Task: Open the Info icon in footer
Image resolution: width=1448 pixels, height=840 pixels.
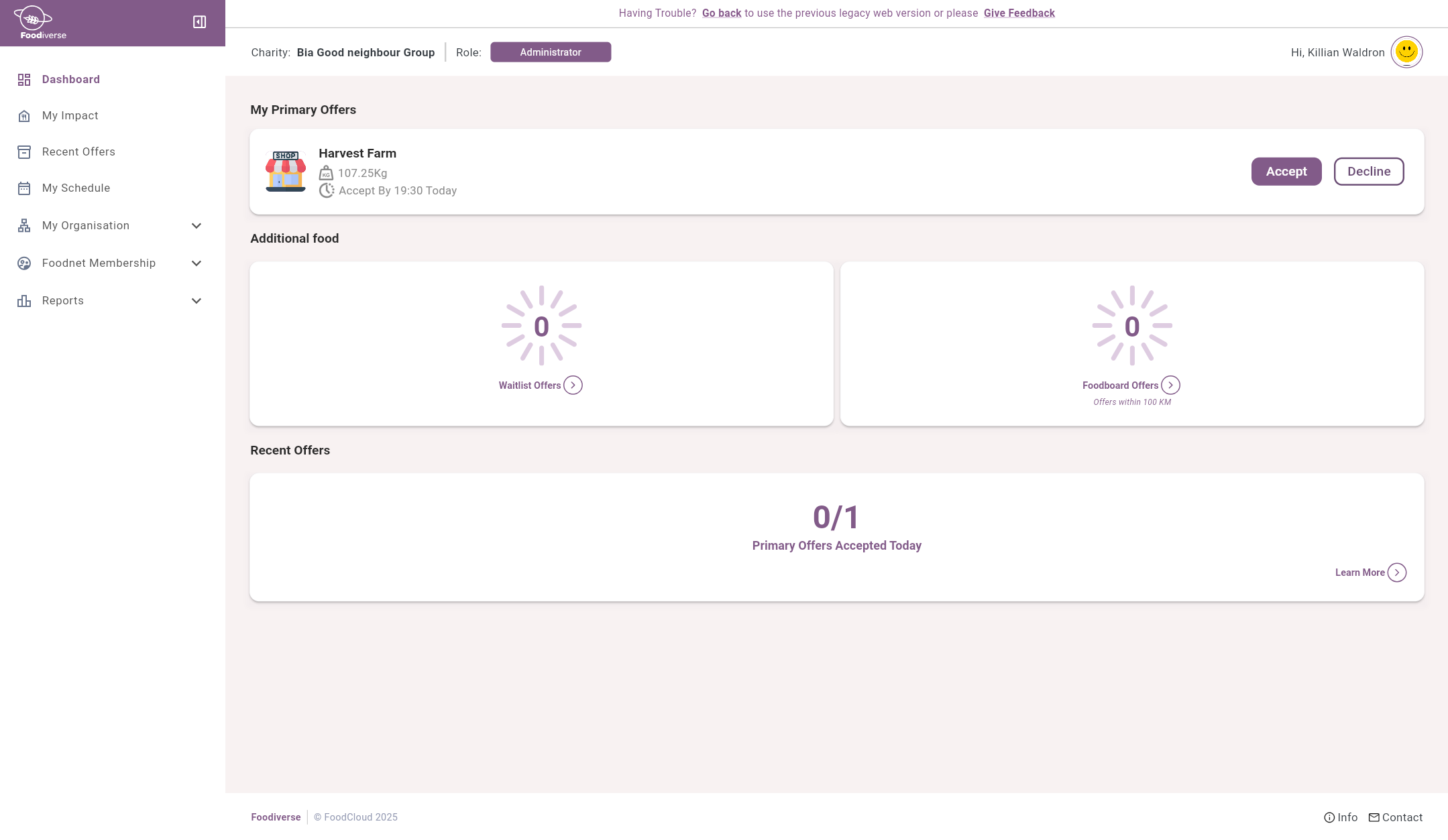Action: tap(1329, 817)
